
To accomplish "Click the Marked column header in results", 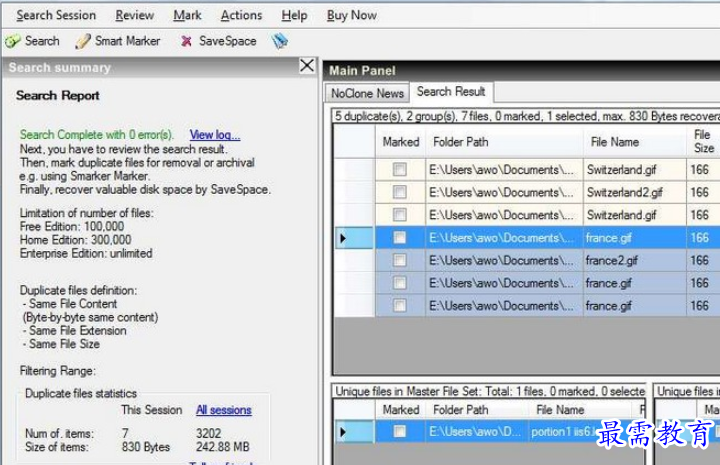I will click(x=401, y=142).
